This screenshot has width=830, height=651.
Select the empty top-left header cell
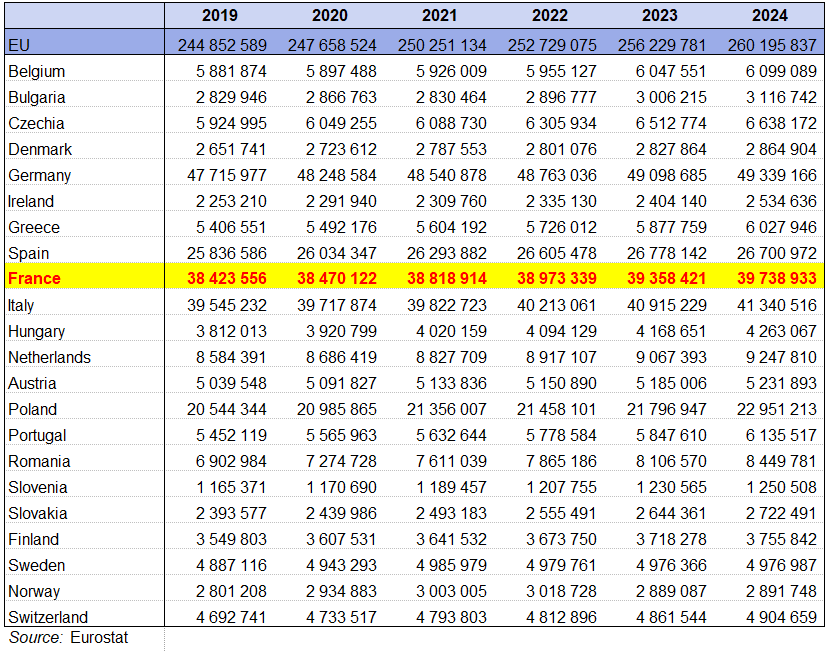(83, 15)
